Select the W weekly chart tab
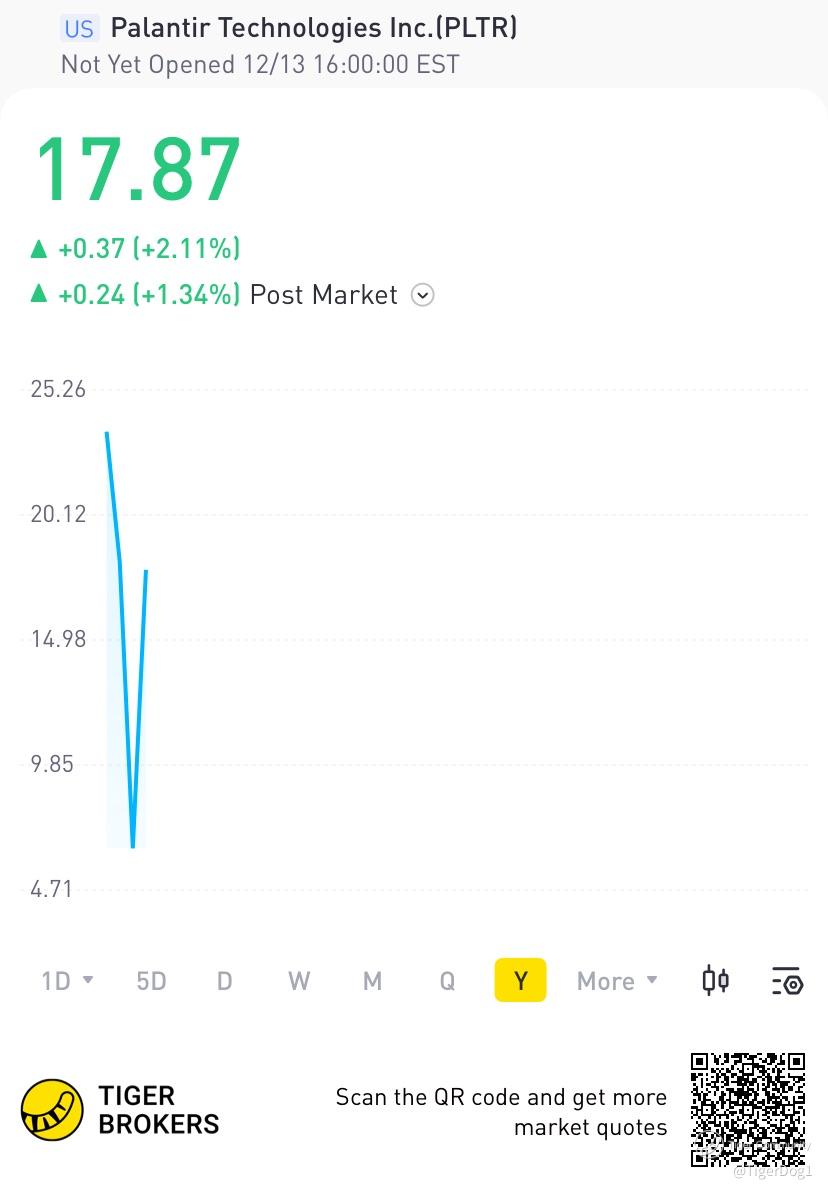 [298, 981]
